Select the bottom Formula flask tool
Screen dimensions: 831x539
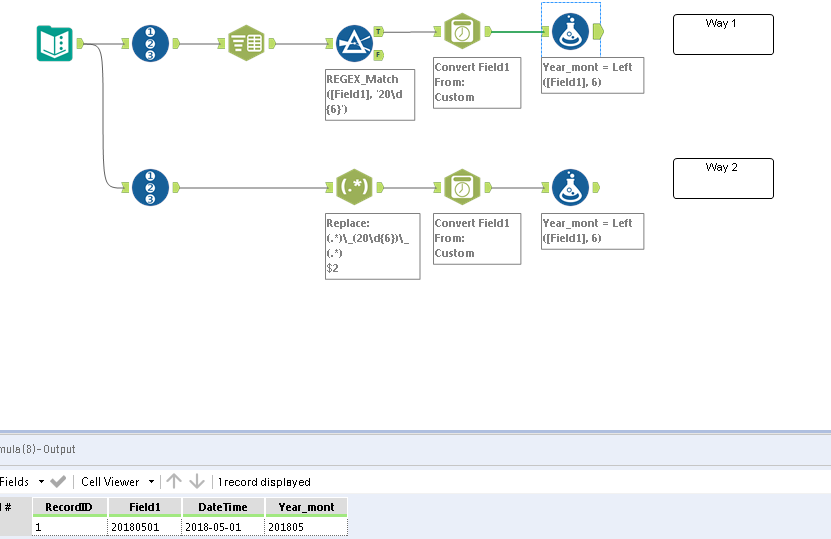pyautogui.click(x=570, y=188)
